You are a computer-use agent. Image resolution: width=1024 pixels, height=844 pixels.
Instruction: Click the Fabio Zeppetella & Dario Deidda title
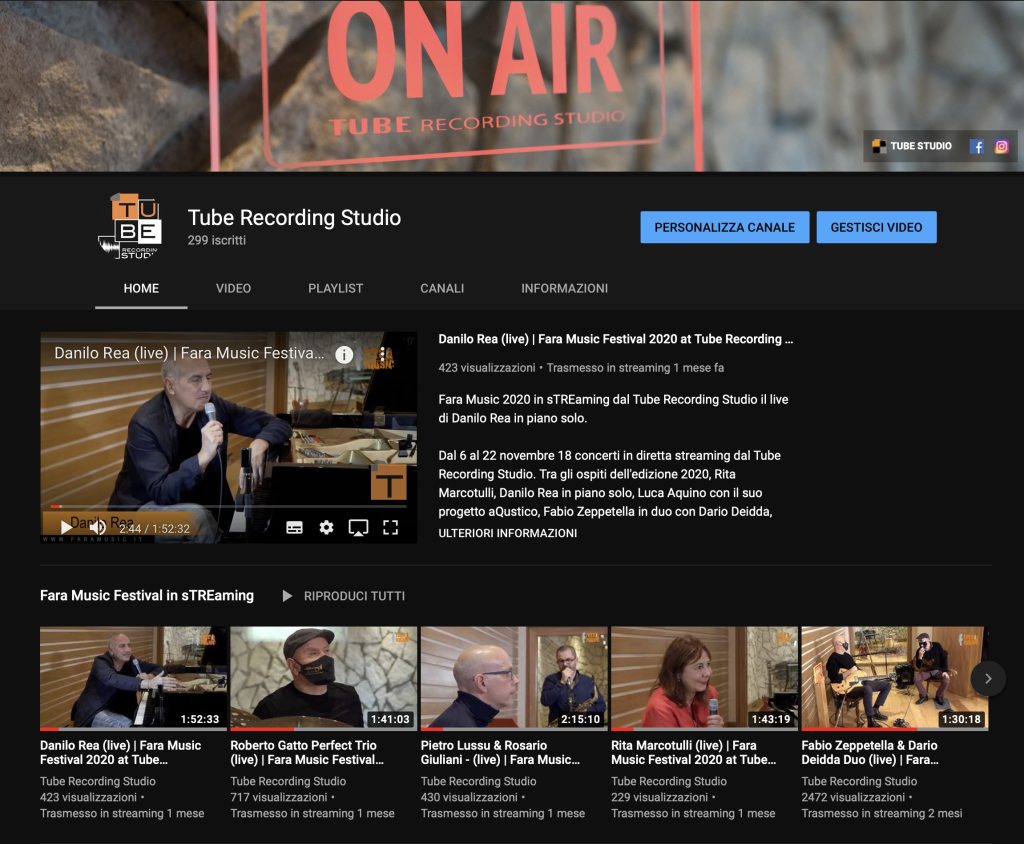[870, 753]
